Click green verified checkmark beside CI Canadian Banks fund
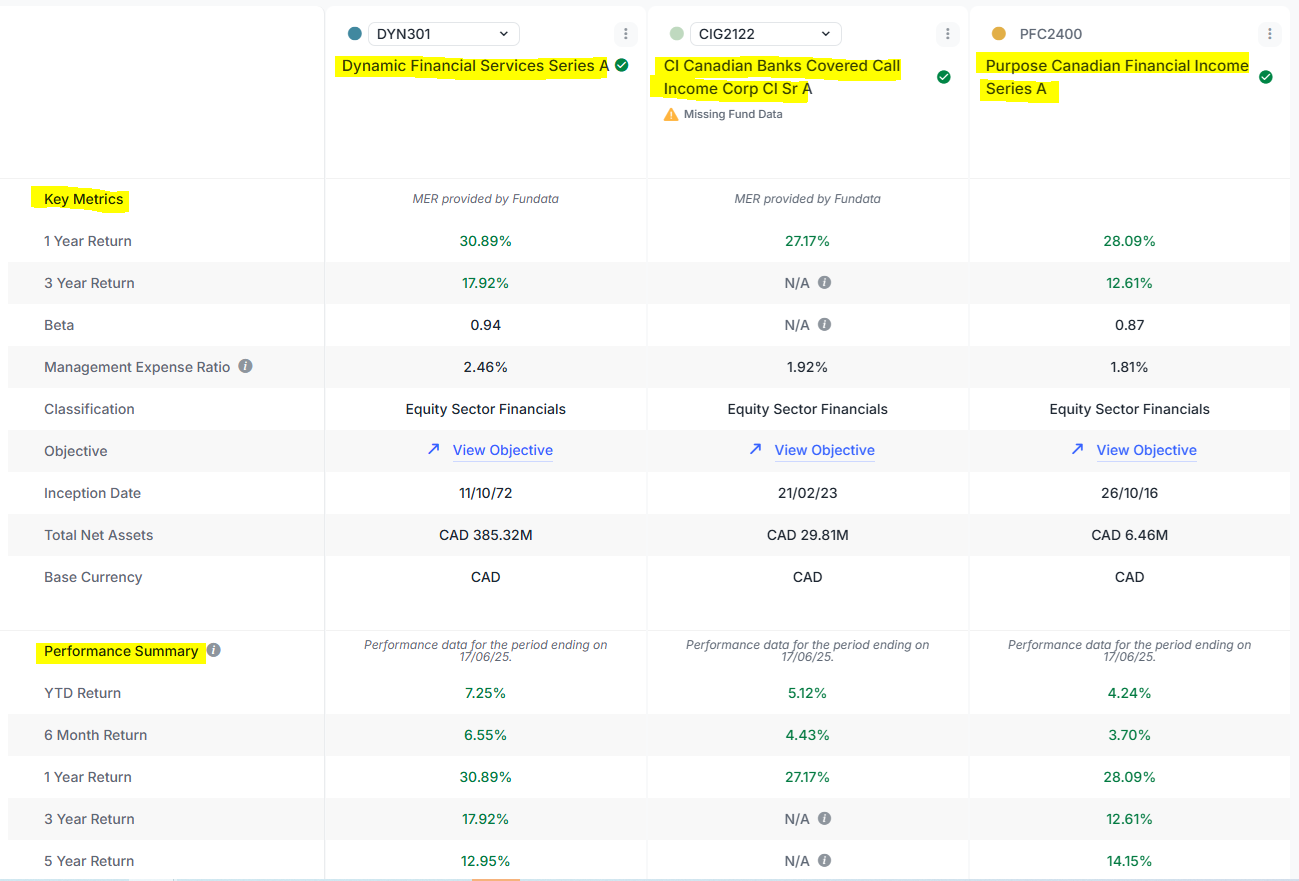 coord(944,77)
